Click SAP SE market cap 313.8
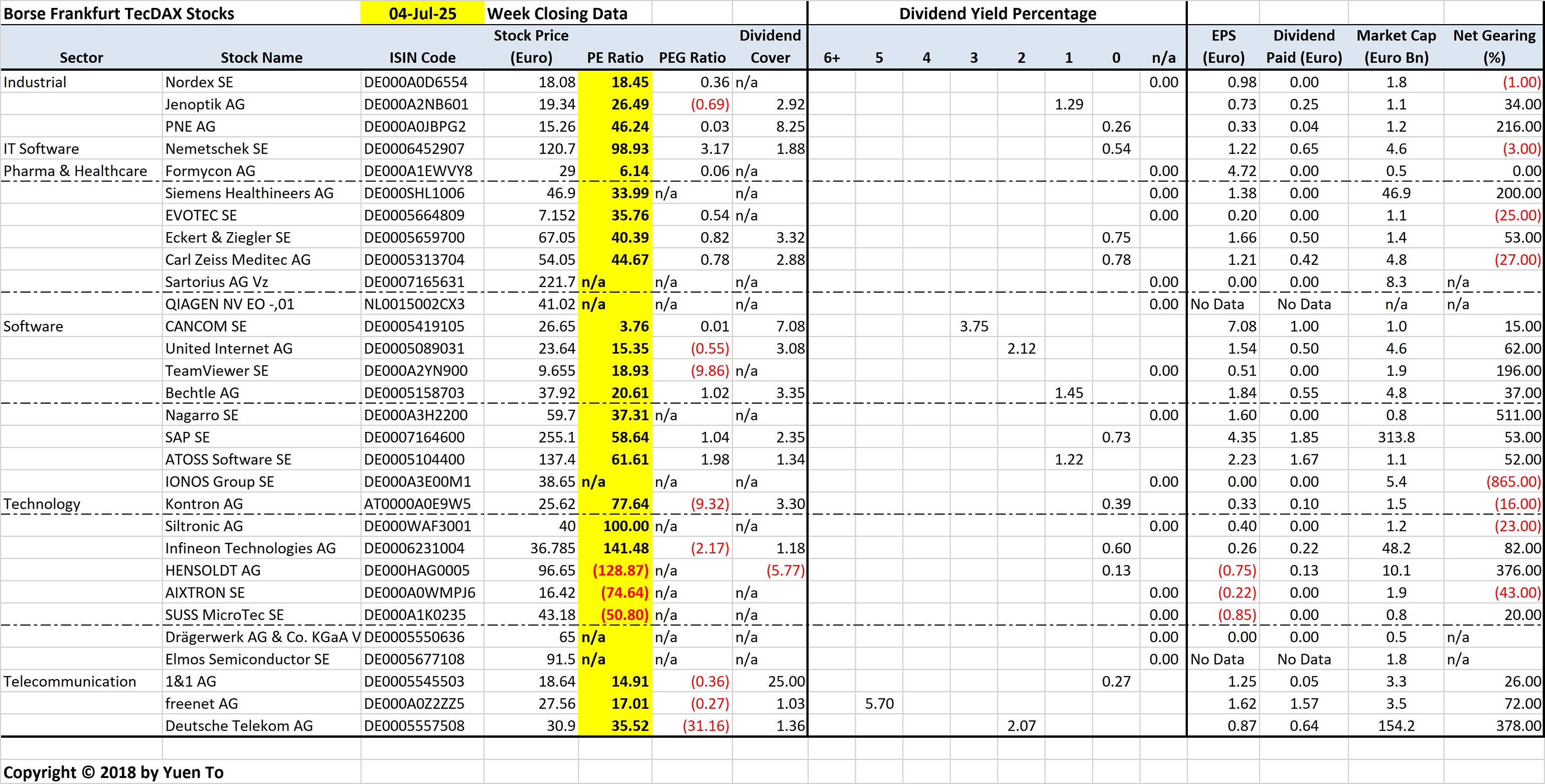 1396,437
